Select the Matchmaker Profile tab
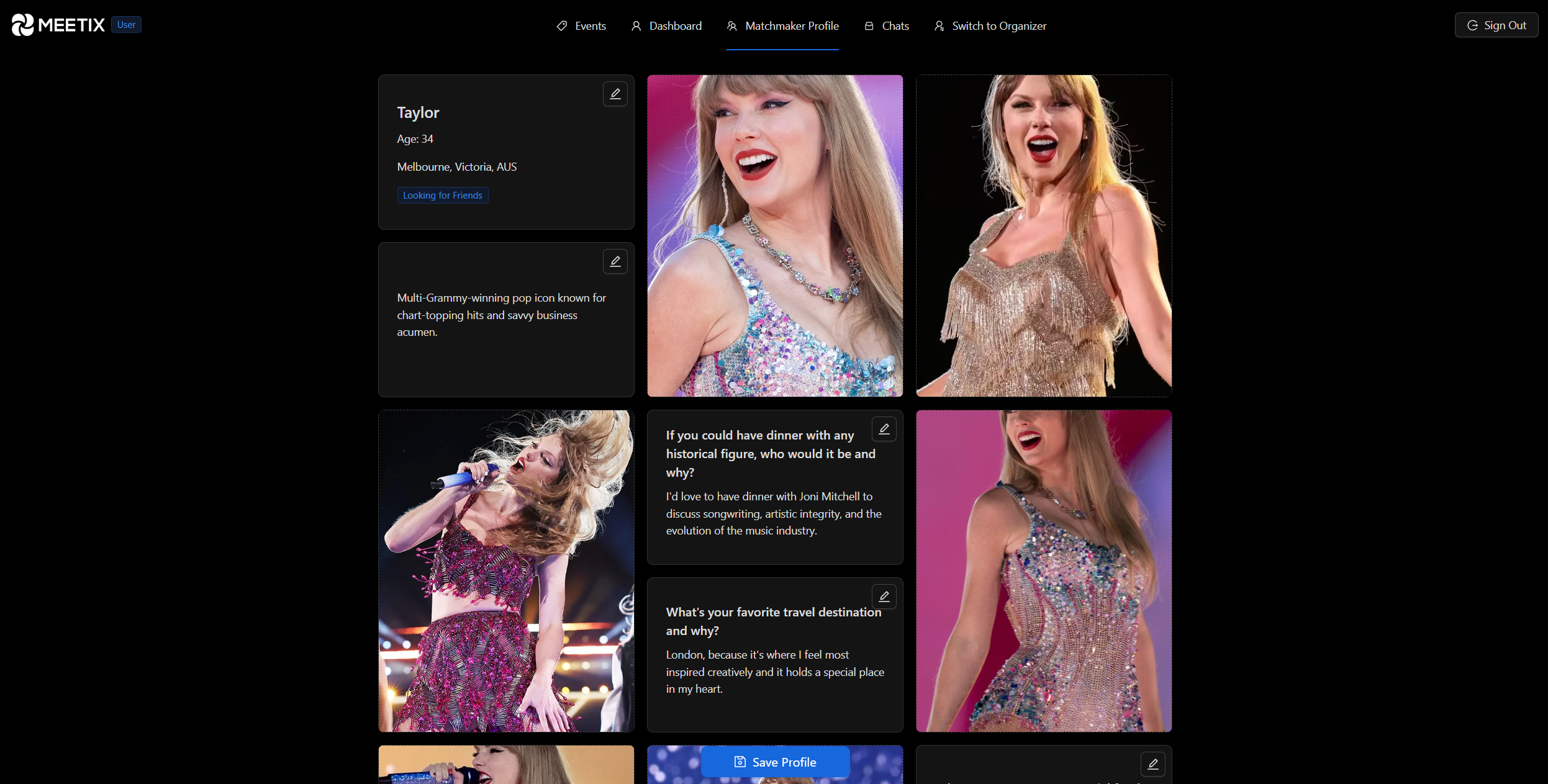Viewport: 1548px width, 784px height. tap(782, 26)
